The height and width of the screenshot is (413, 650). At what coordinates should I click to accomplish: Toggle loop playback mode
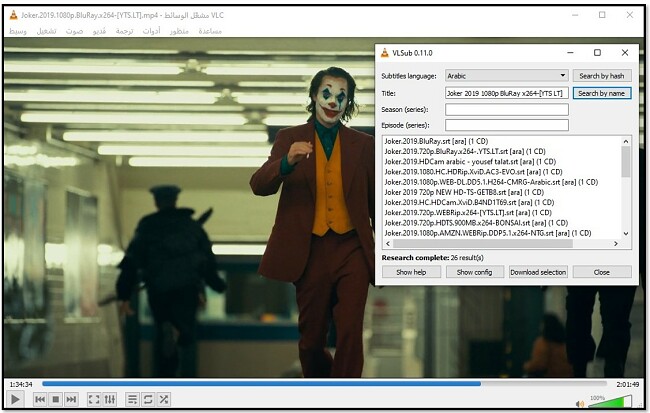[x=148, y=399]
